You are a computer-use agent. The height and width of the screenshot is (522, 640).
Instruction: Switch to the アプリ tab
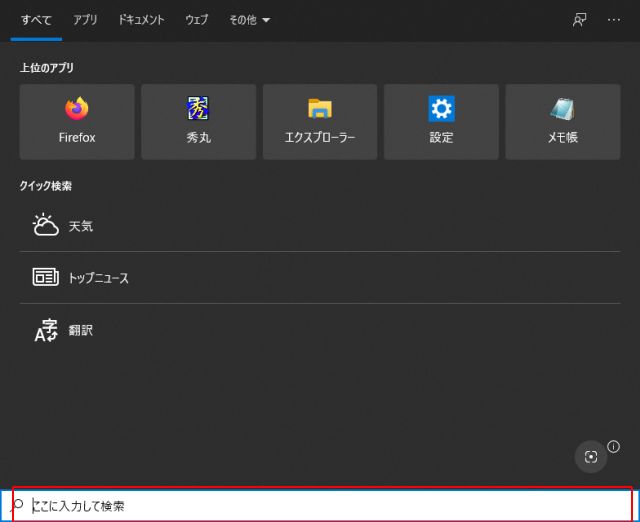[85, 20]
